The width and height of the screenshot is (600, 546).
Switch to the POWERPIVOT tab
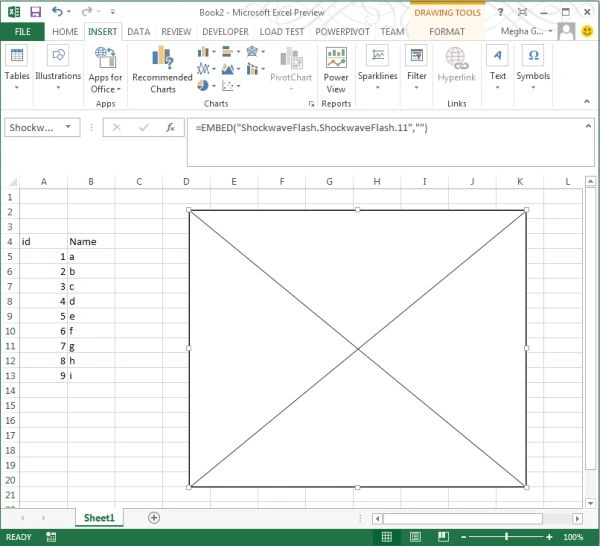pos(342,32)
